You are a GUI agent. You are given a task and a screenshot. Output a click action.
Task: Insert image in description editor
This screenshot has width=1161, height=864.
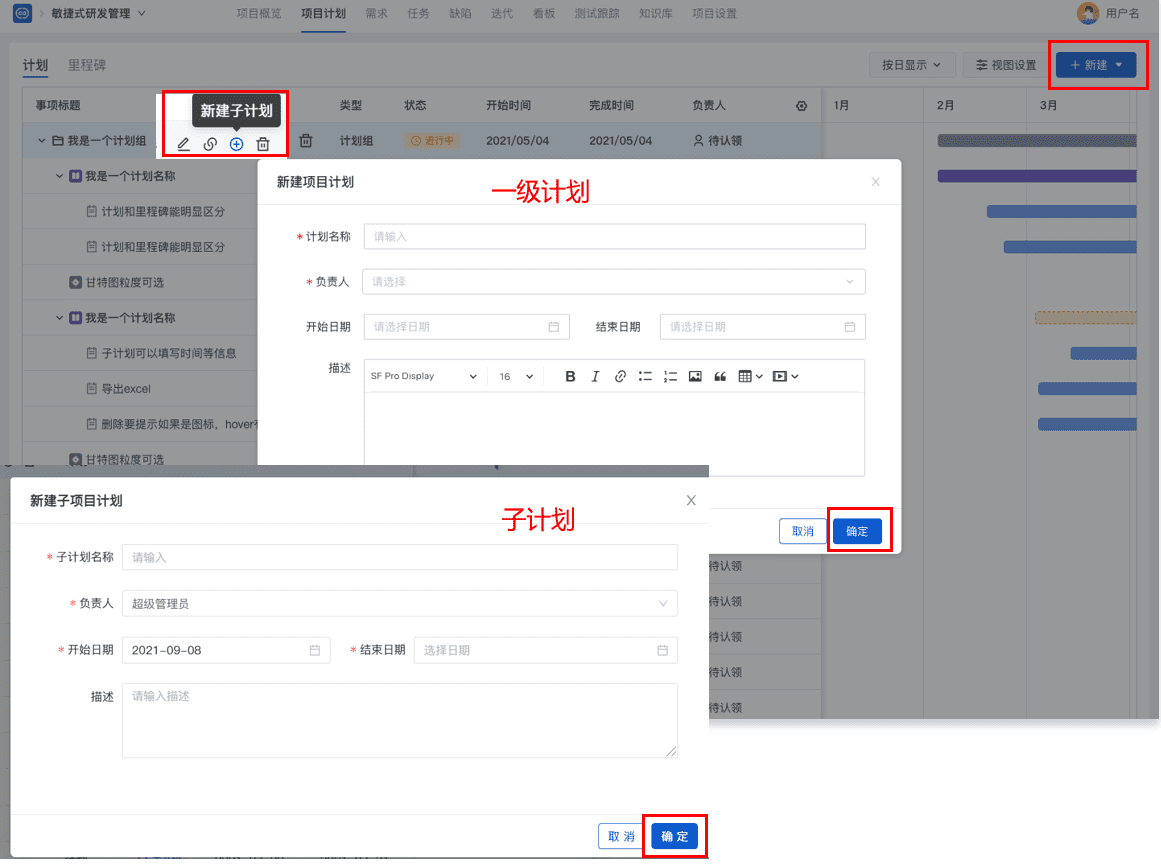(695, 376)
